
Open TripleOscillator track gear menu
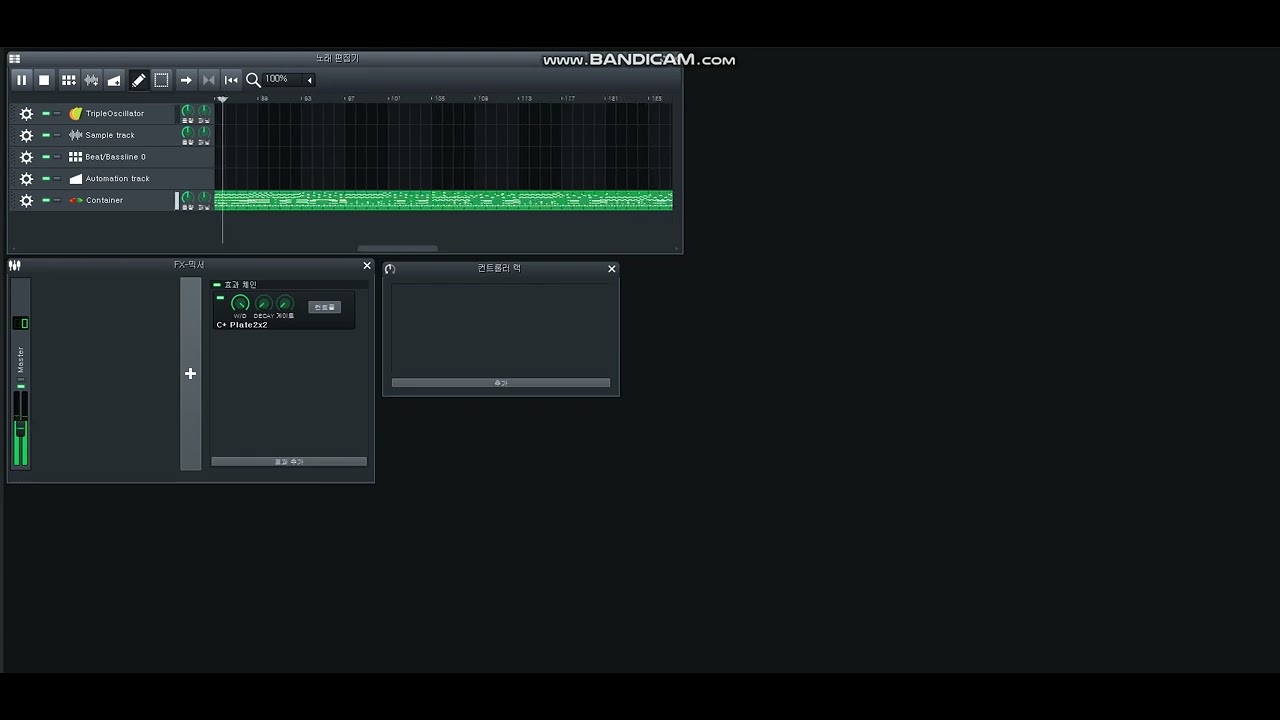coord(26,114)
